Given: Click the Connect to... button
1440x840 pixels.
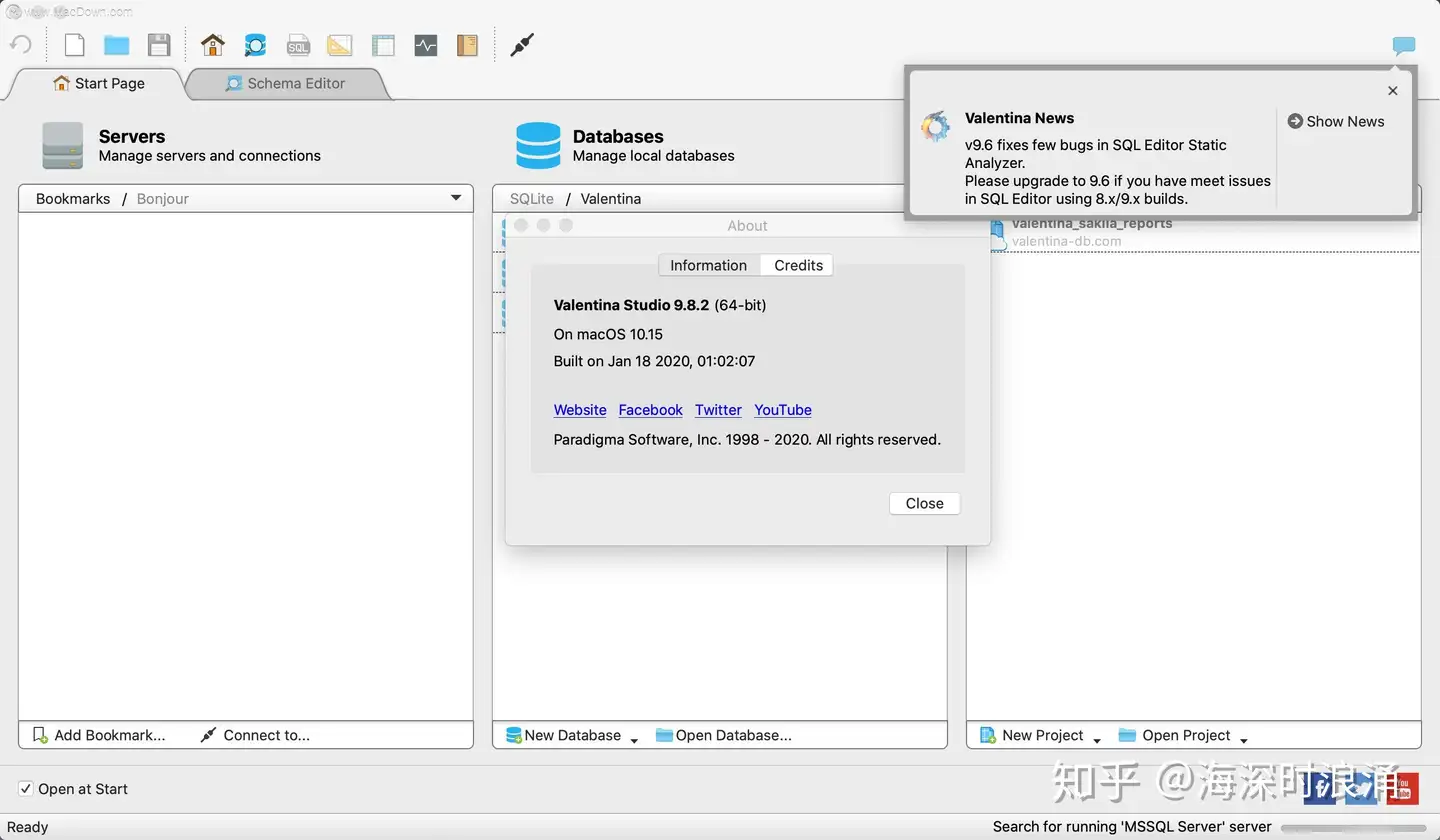Looking at the screenshot, I should point(255,735).
